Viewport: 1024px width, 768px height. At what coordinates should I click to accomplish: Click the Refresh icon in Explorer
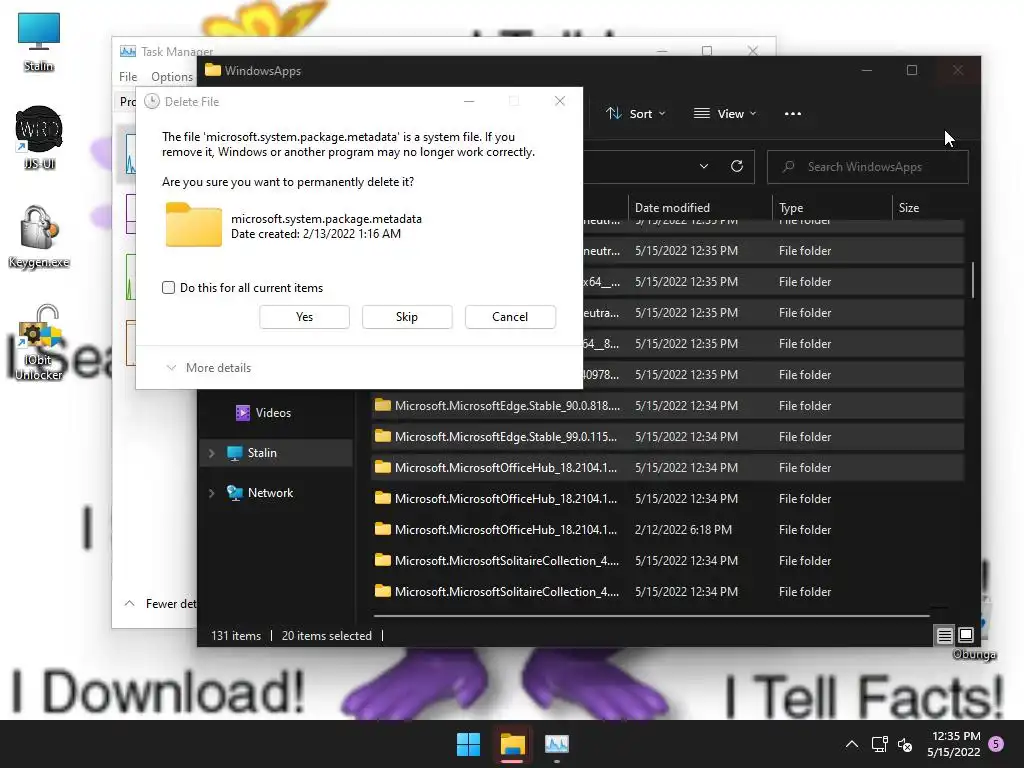point(737,166)
